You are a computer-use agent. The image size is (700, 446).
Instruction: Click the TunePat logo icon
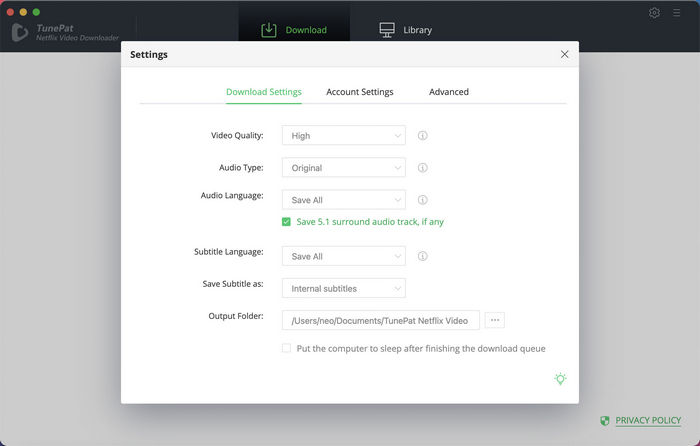click(x=20, y=32)
